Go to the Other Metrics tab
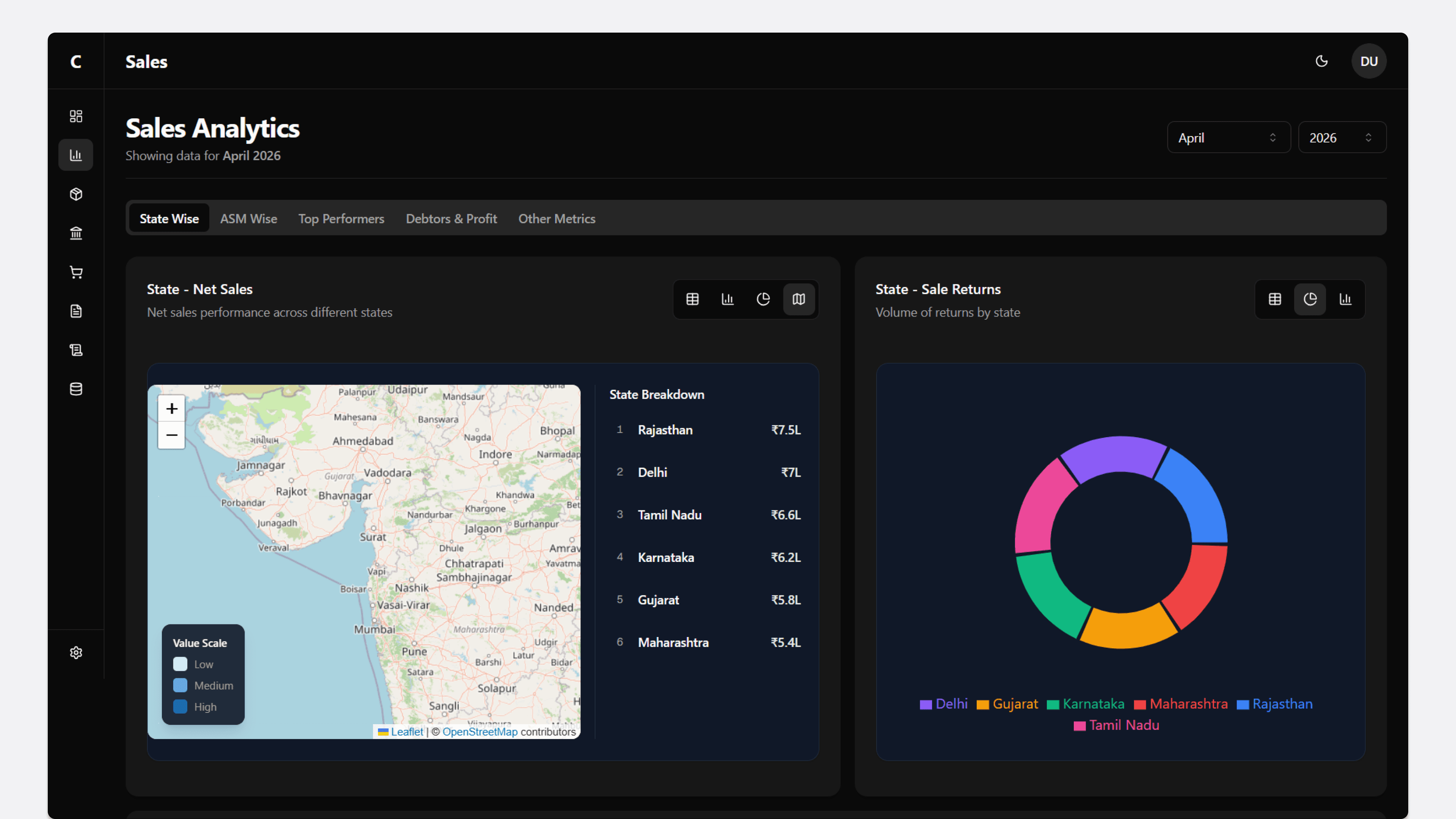 (x=557, y=218)
